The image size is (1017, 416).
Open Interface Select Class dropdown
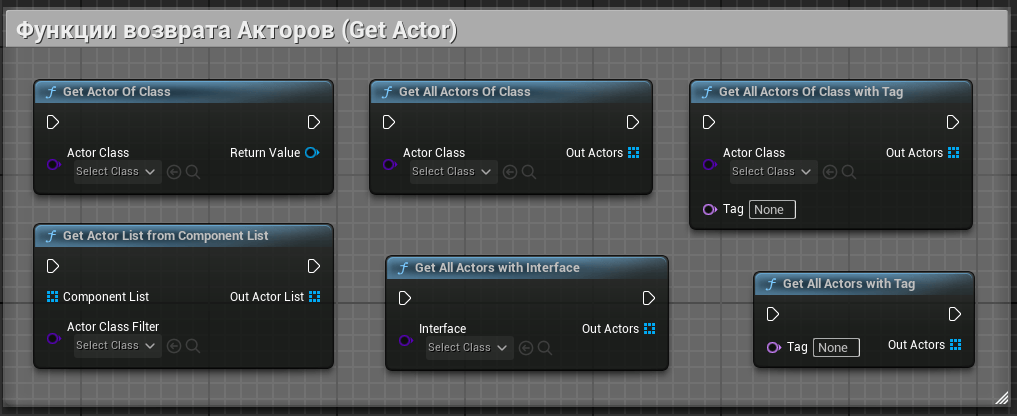470,348
